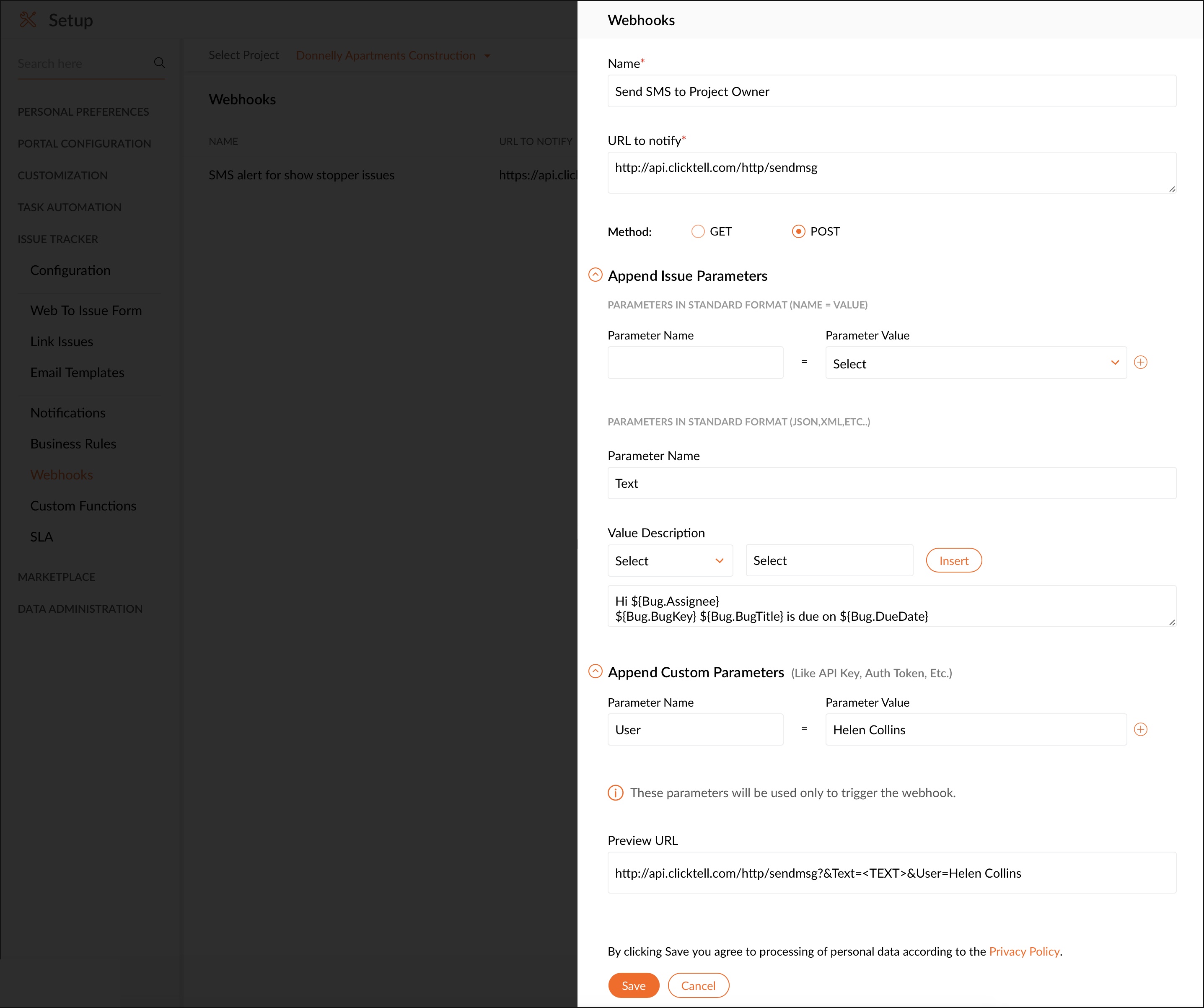
Task: Open the Value Description first Select dropdown
Action: (669, 561)
